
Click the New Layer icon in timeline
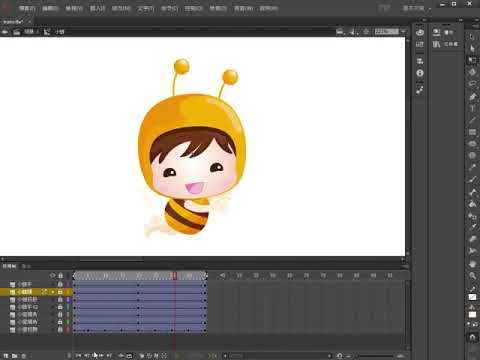(x=6, y=356)
